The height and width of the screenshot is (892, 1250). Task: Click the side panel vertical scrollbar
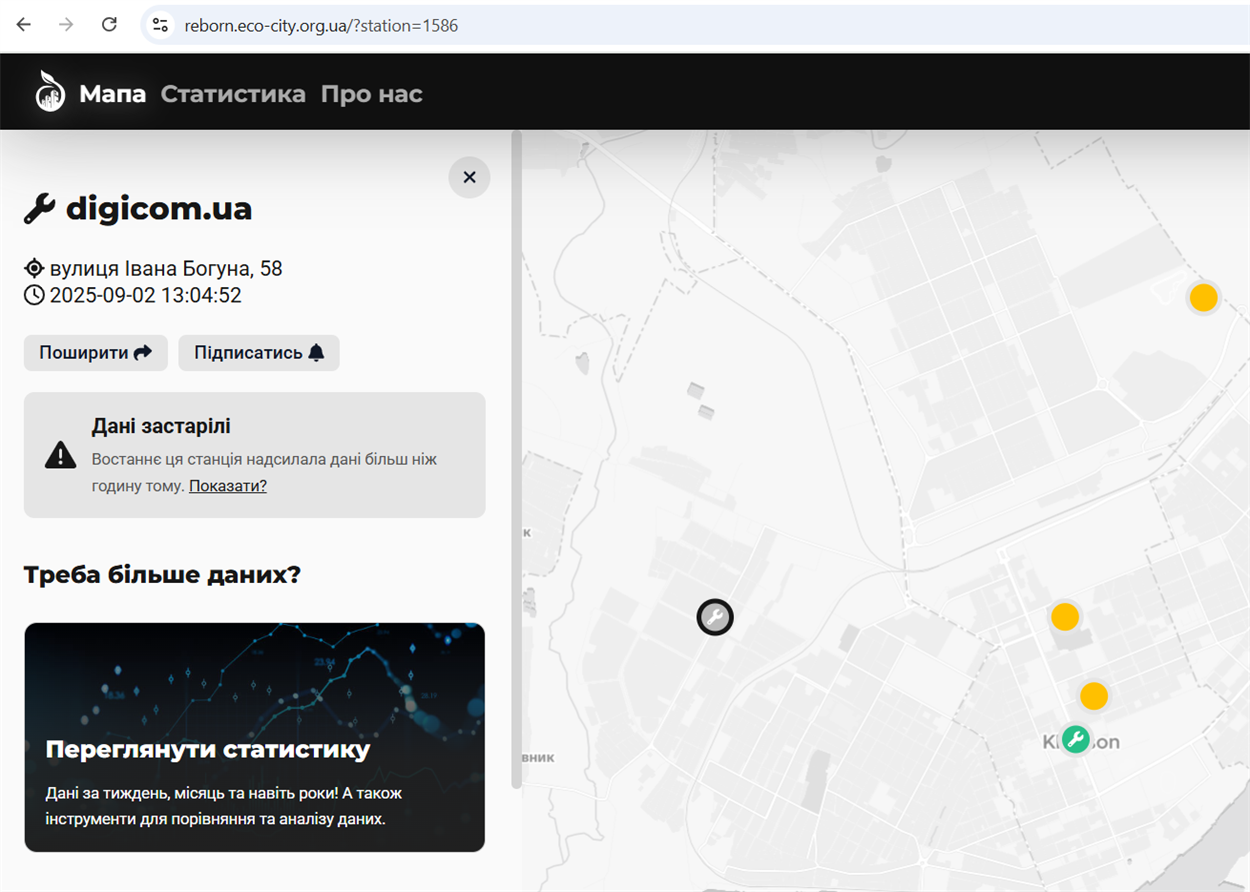(516, 459)
